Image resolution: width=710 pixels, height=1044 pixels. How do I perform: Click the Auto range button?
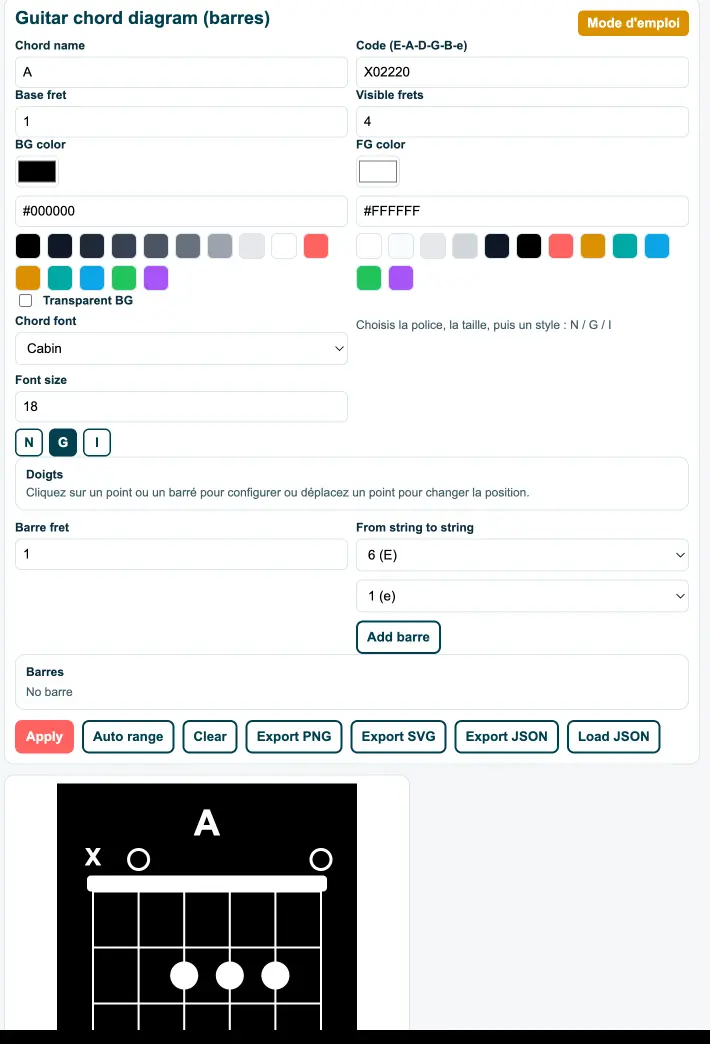[x=128, y=736]
